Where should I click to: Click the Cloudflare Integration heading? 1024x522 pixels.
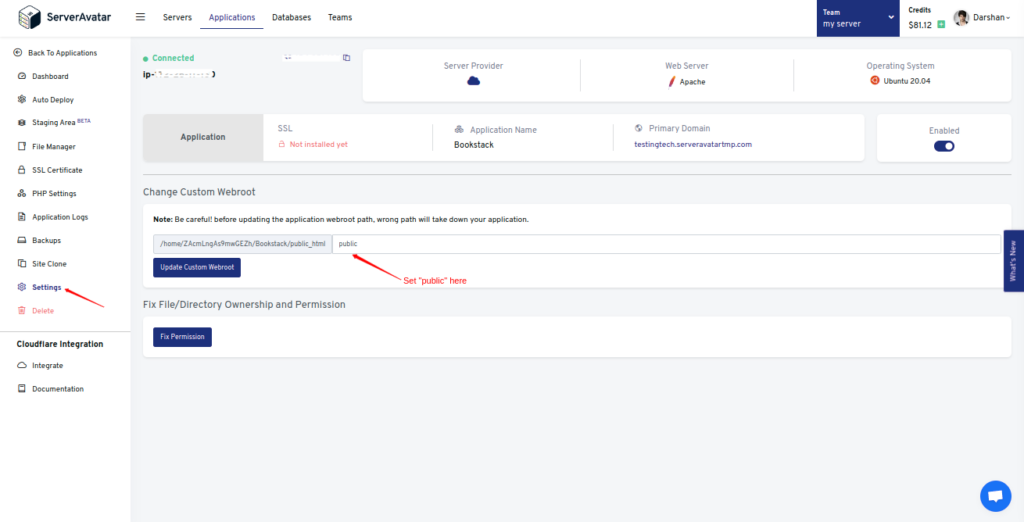[x=60, y=344]
